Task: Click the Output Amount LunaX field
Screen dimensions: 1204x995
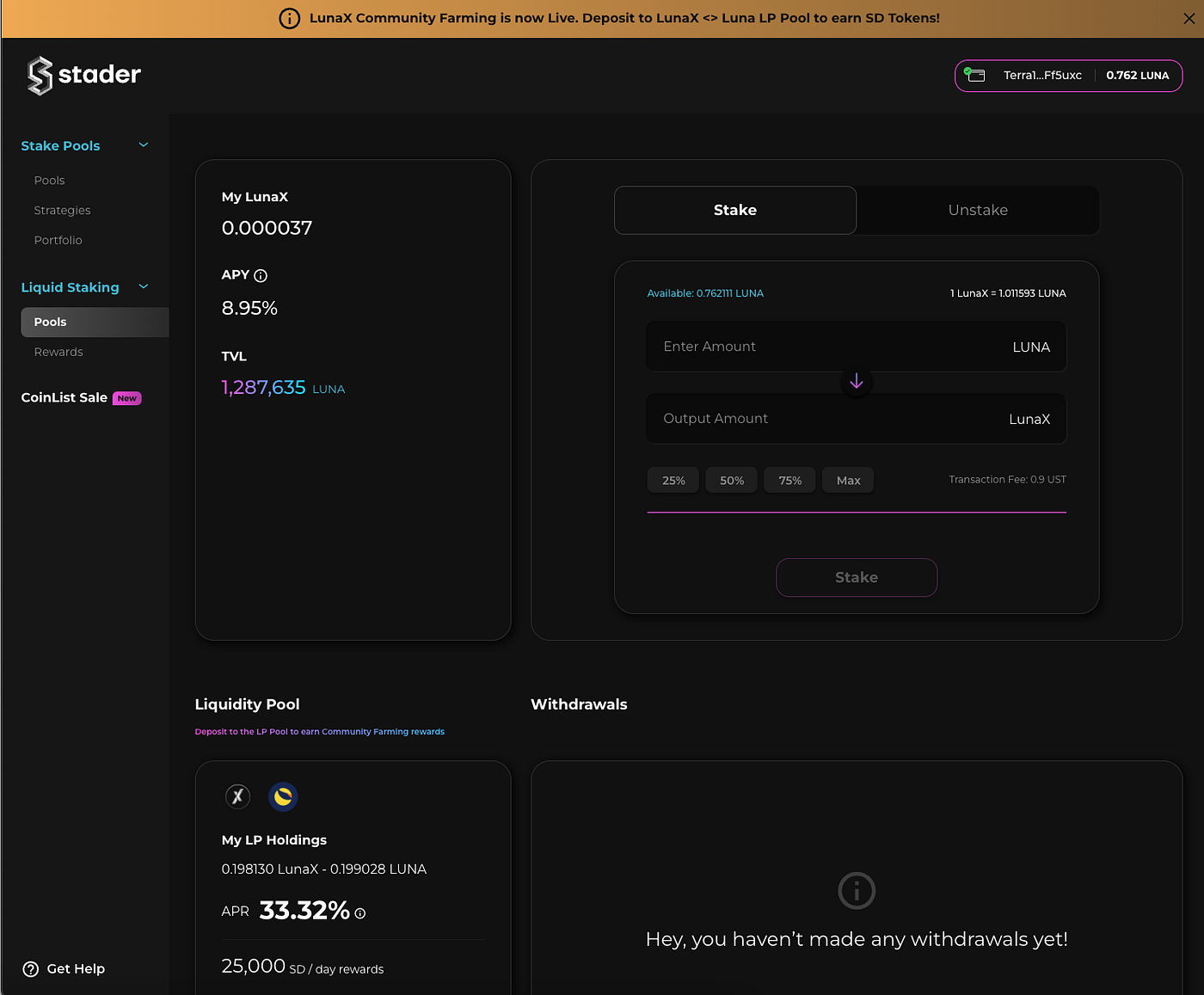Action: point(857,419)
